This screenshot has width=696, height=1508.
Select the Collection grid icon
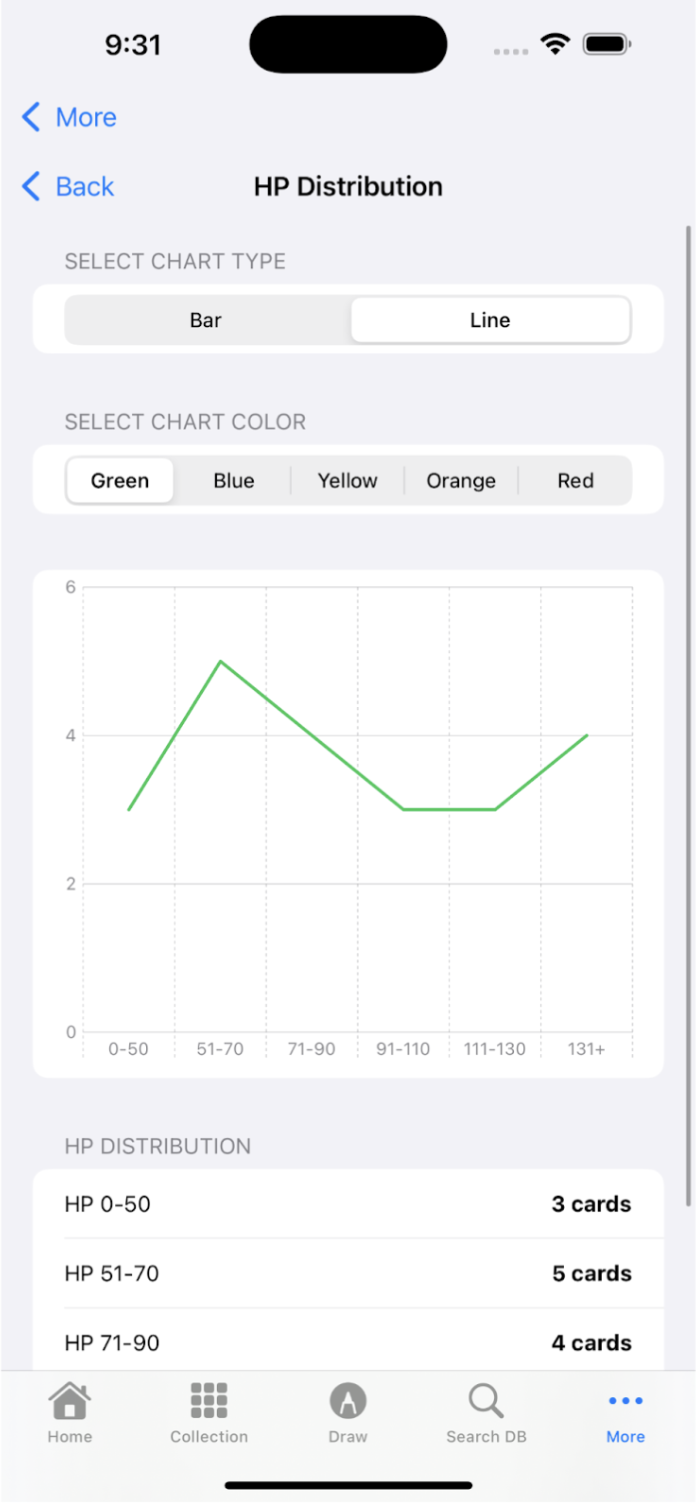coord(208,1400)
